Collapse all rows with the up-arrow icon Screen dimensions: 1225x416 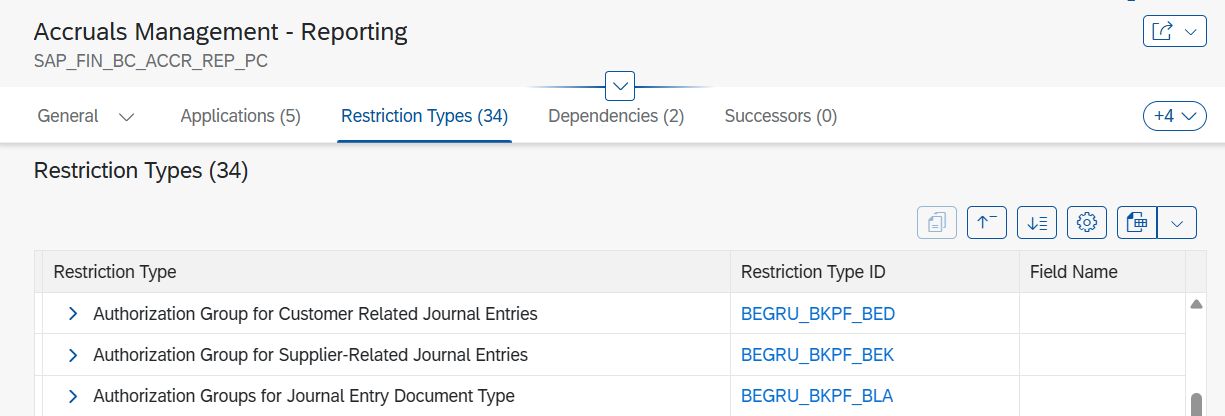tap(987, 223)
